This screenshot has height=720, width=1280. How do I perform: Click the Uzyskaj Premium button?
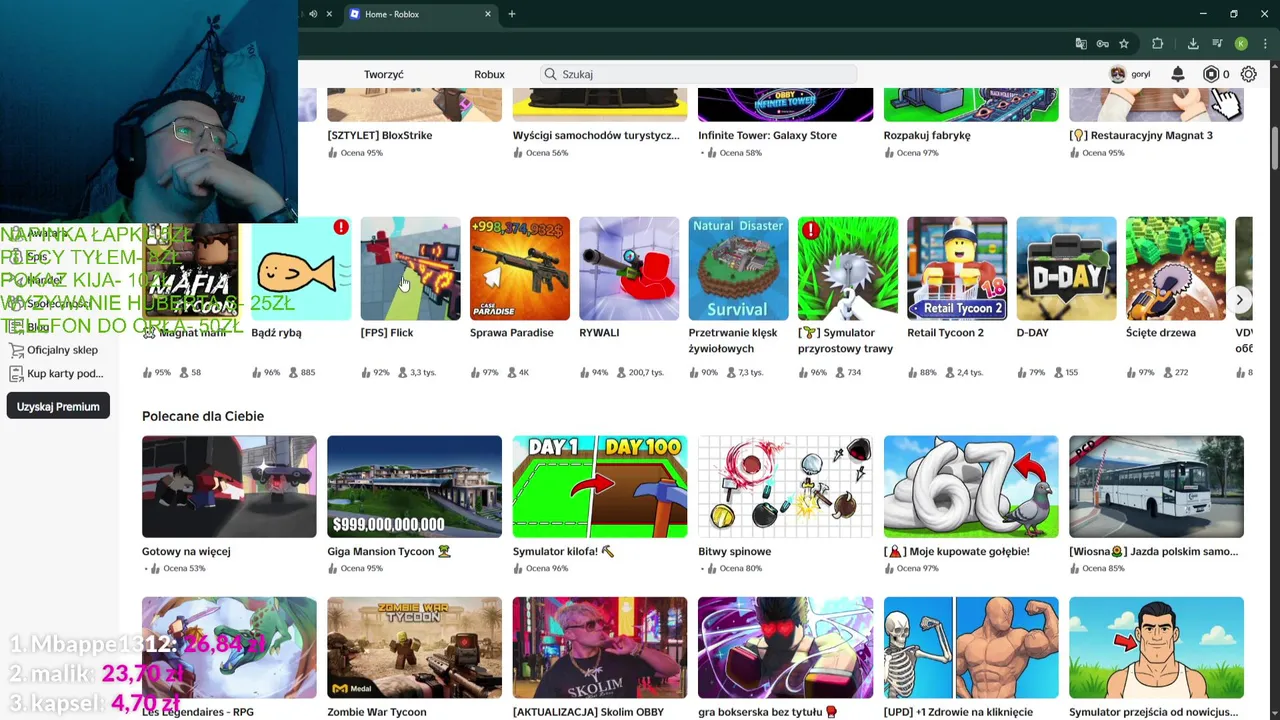pyautogui.click(x=58, y=407)
